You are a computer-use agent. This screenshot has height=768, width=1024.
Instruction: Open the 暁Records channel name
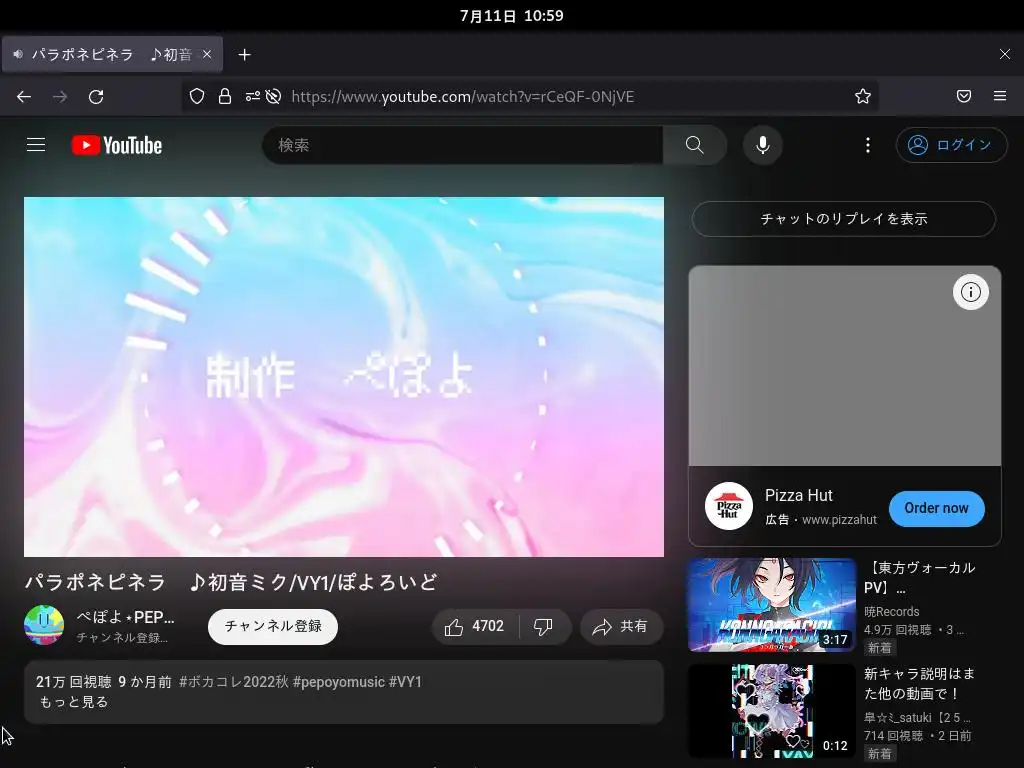(x=891, y=612)
